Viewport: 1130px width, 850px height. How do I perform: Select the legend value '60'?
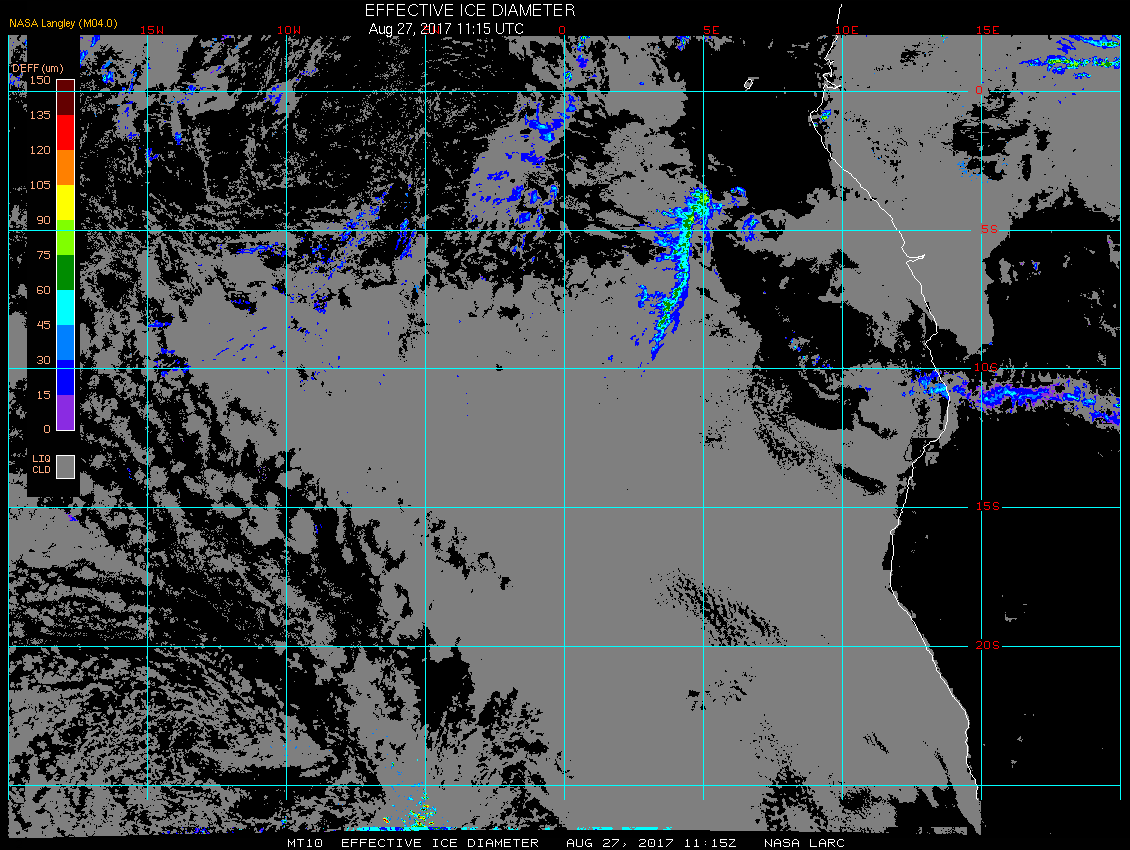pos(44,290)
